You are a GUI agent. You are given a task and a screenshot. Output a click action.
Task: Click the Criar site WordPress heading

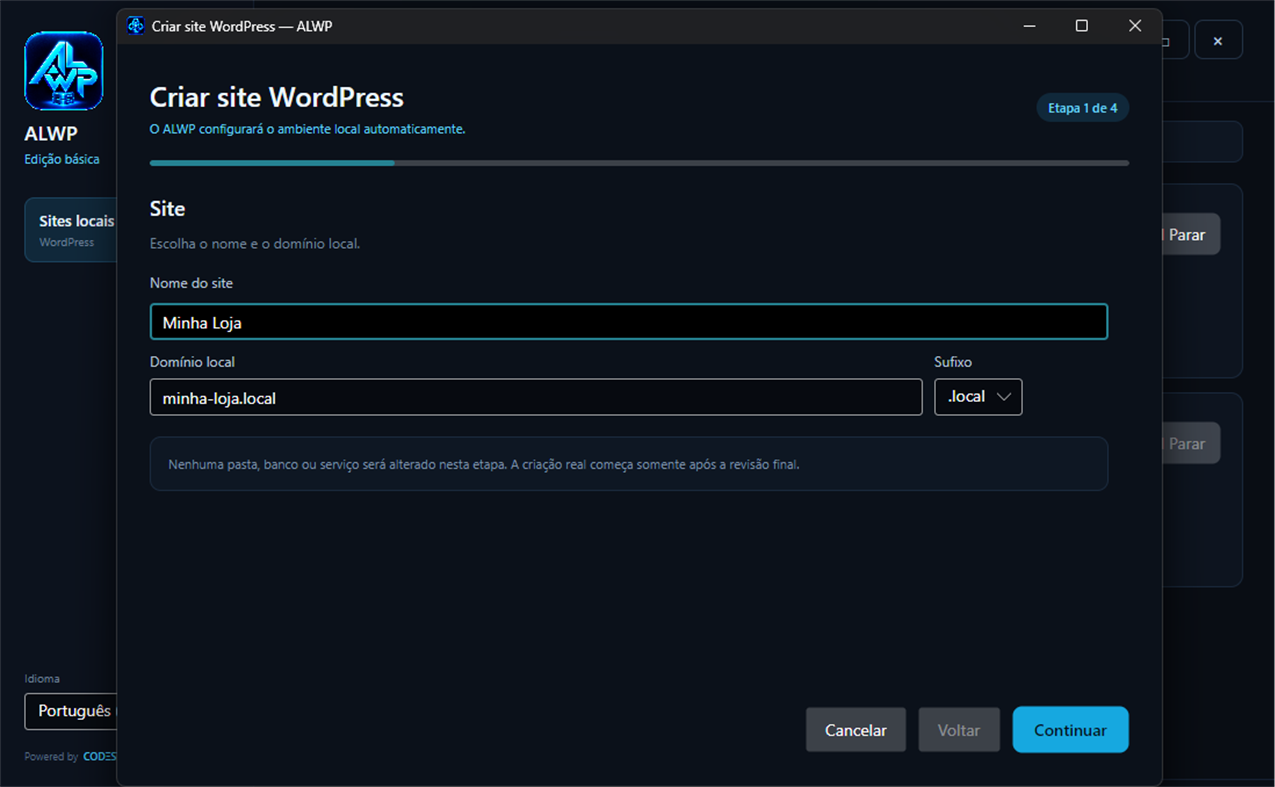pyautogui.click(x=277, y=97)
